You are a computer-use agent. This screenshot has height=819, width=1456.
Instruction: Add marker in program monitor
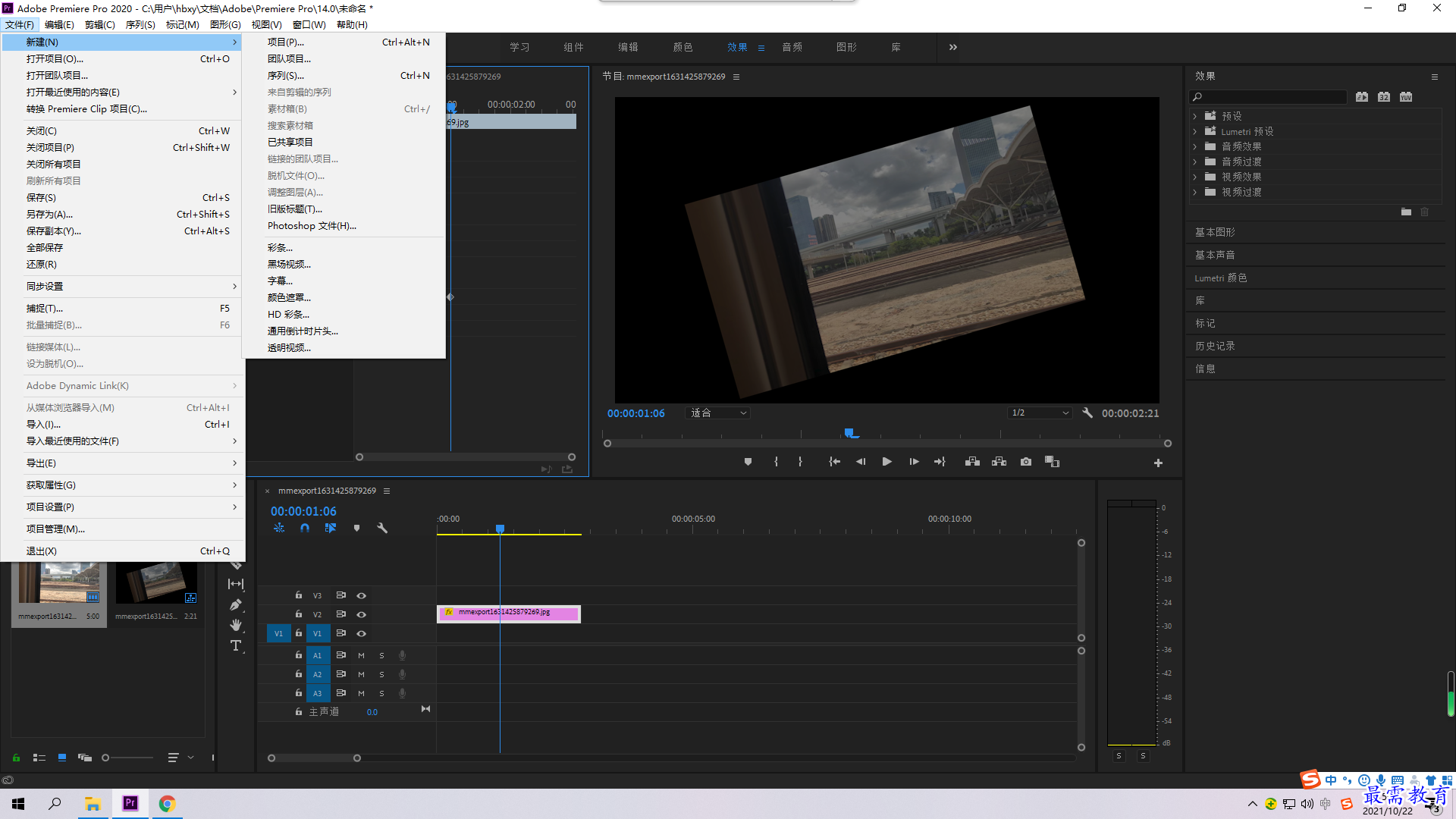(x=748, y=462)
